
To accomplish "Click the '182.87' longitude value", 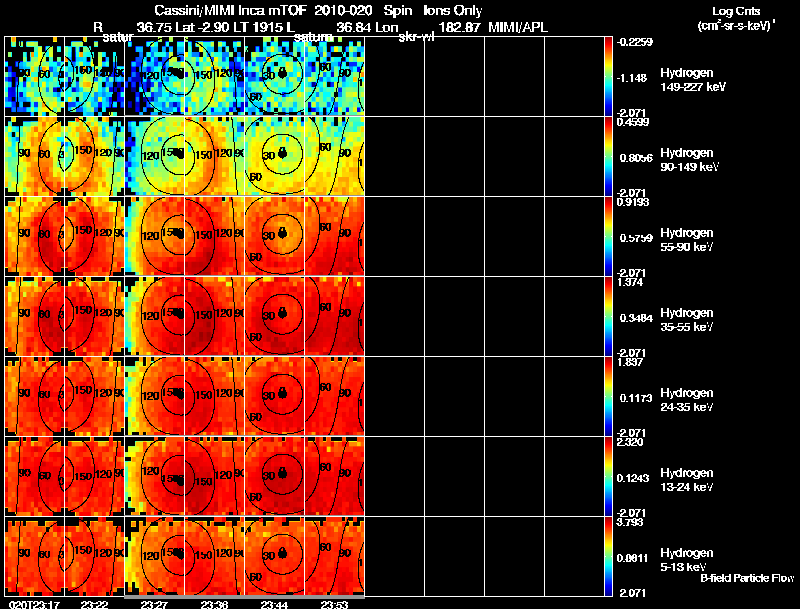I will pos(459,28).
